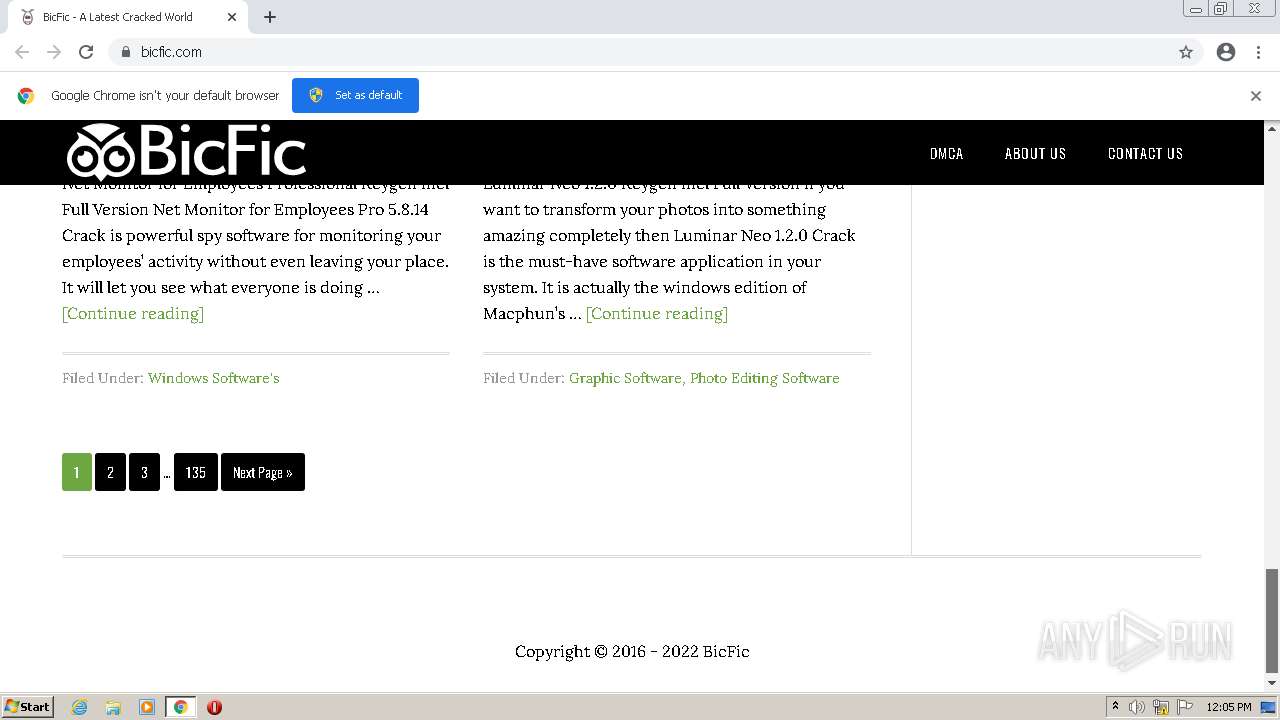Click the volume speaker tray icon
1280x720 pixels.
[x=1137, y=707]
